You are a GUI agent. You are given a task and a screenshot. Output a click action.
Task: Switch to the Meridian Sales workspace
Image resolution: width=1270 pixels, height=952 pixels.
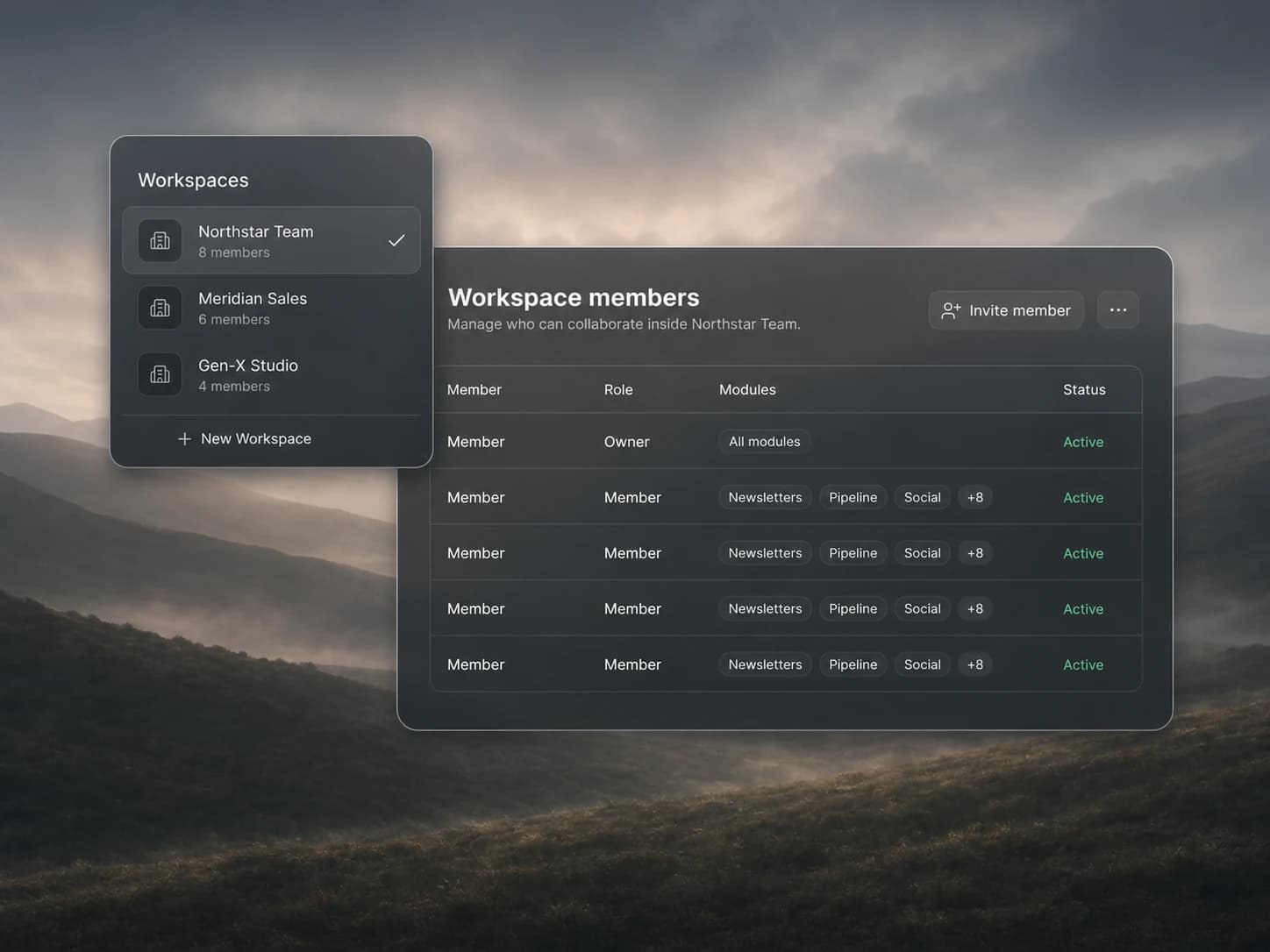272,308
